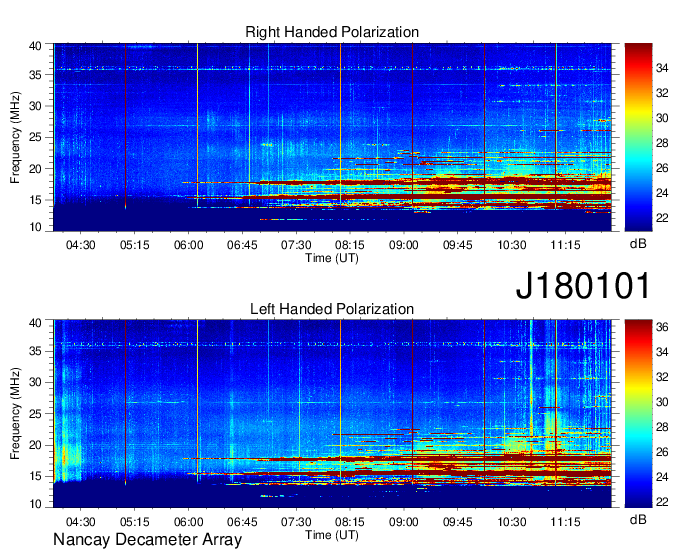The image size is (680, 552).
Task: Click the 30 MHz tick on Right Handed plot
Action: [36, 106]
